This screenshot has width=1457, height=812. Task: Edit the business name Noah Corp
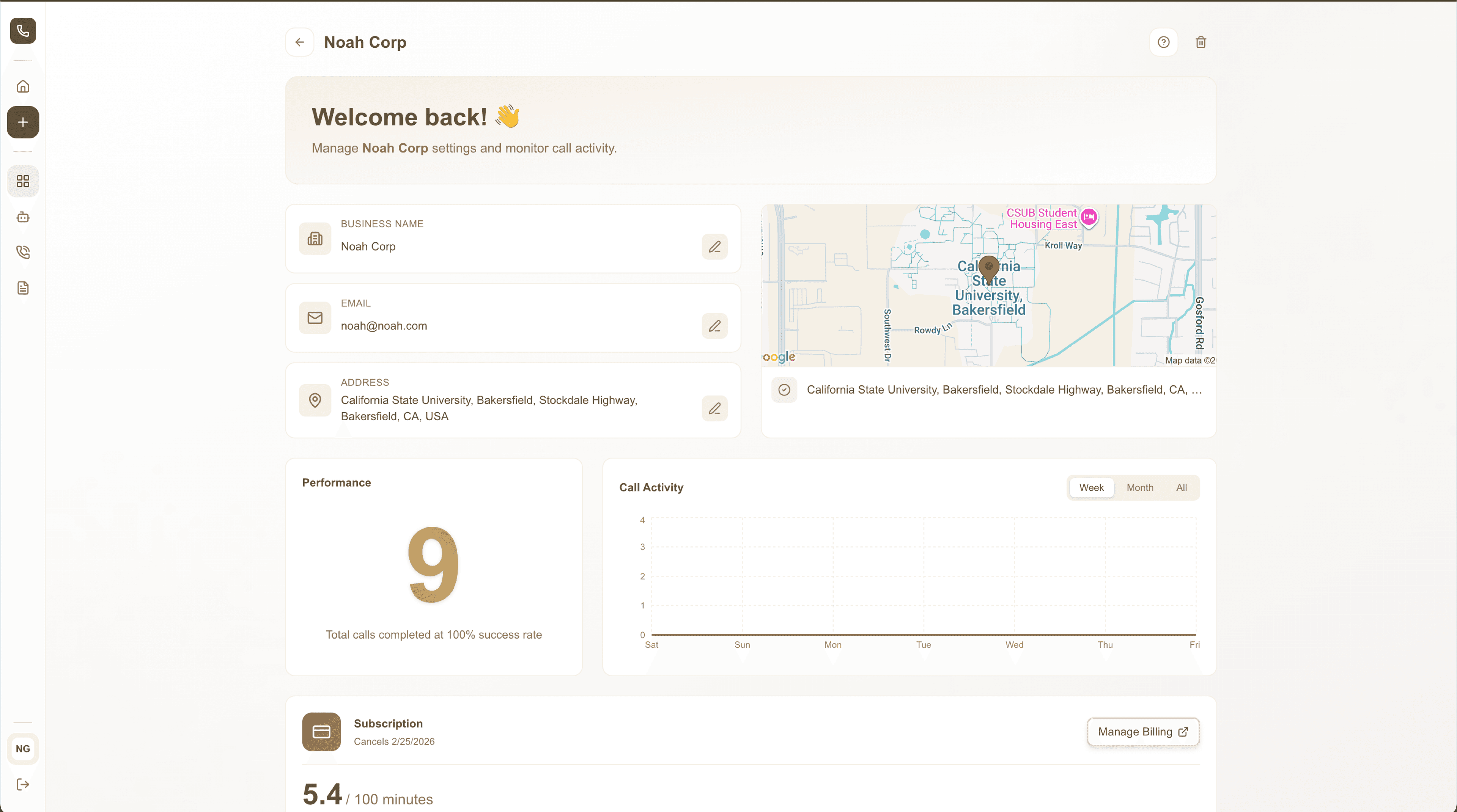[x=714, y=247]
